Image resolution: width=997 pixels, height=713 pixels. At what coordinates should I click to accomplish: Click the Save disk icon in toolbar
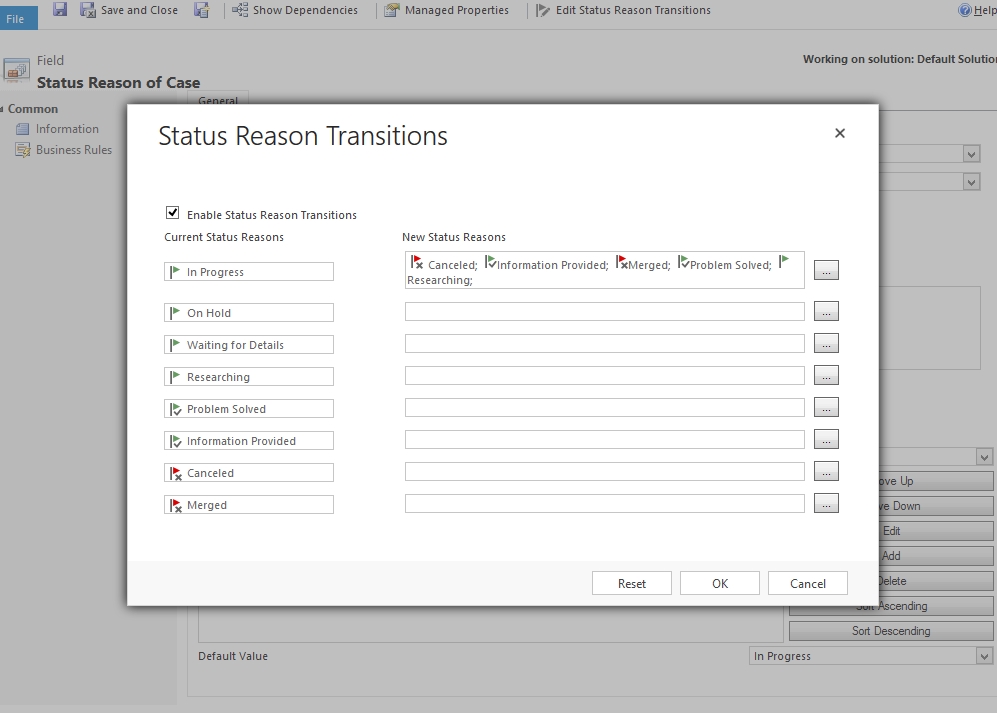tap(60, 10)
